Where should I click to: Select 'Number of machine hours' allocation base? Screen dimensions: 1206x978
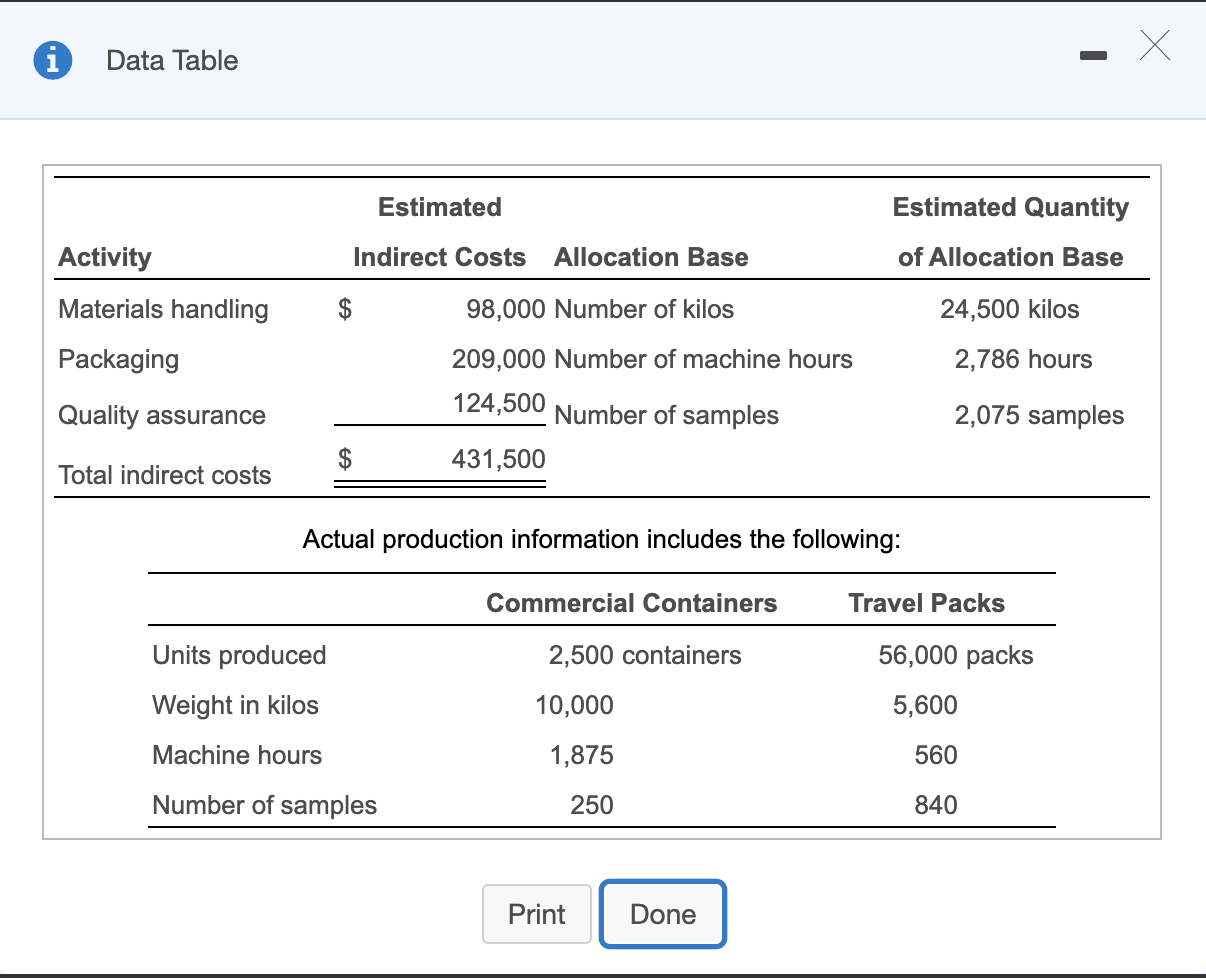coord(703,359)
